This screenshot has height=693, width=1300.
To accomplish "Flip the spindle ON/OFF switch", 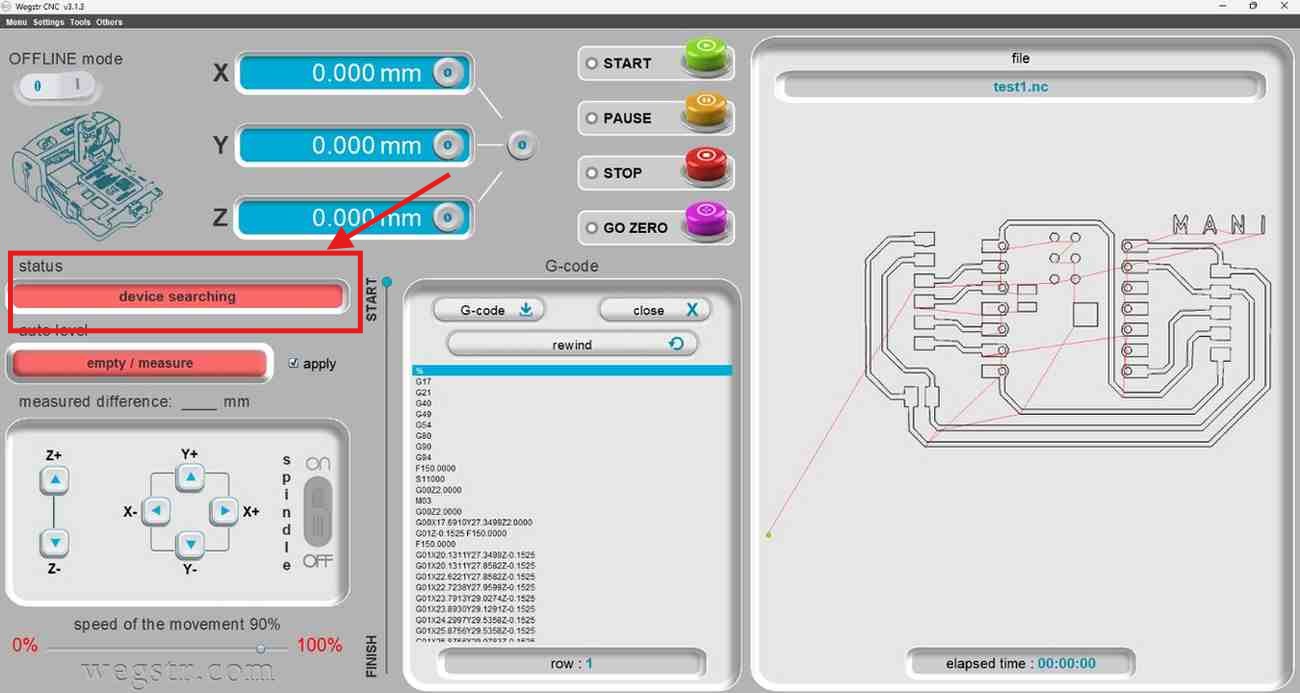I will 317,511.
